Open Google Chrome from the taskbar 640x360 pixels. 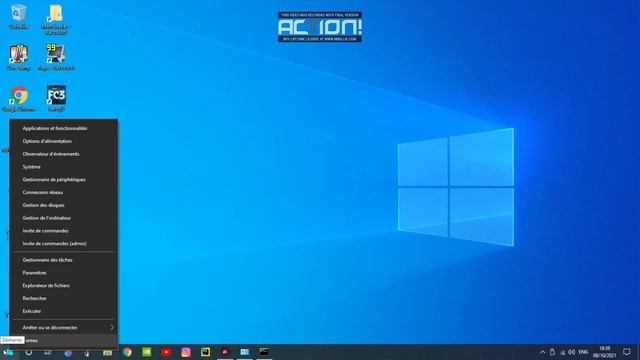127,352
